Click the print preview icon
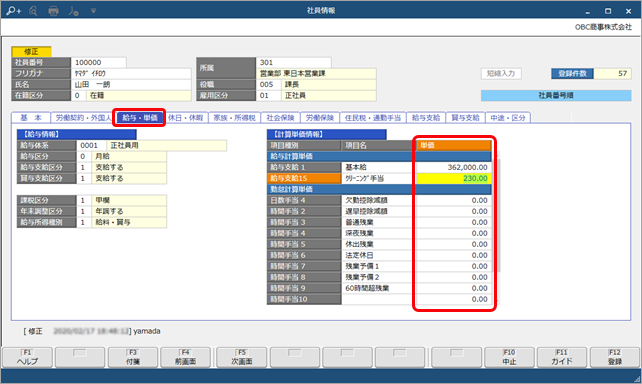The width and height of the screenshot is (642, 384). point(33,11)
